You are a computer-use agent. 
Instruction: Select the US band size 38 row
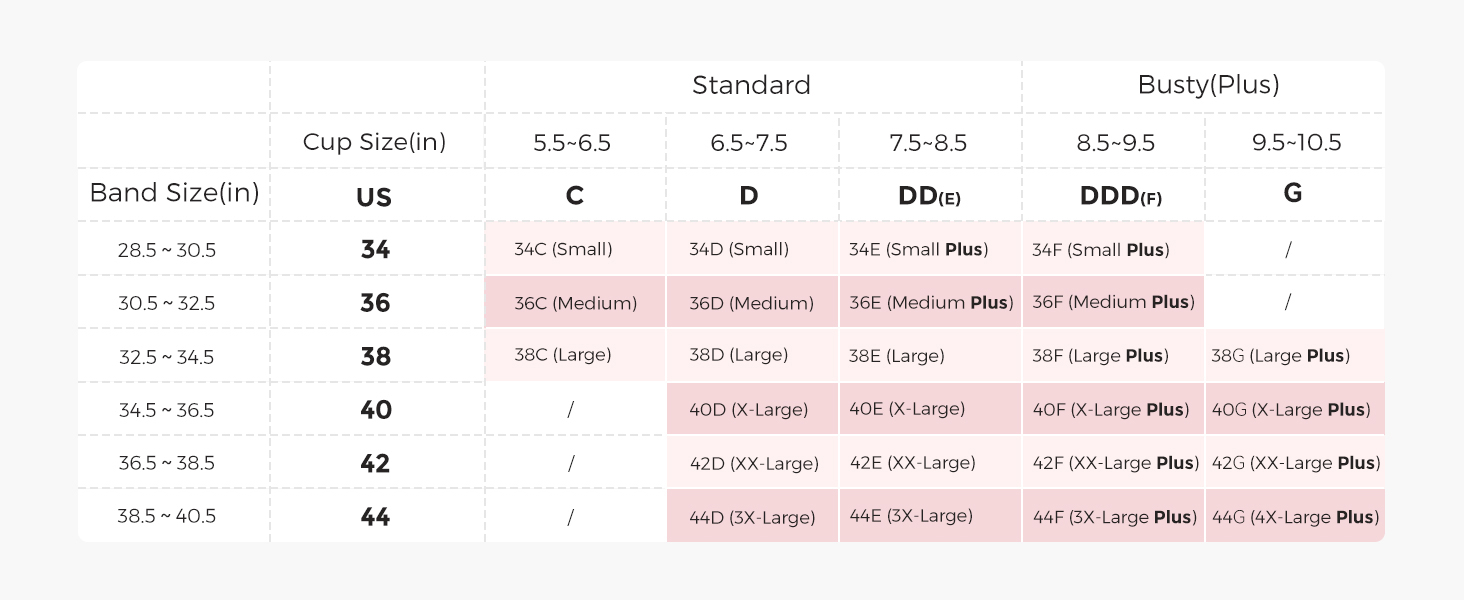click(375, 357)
